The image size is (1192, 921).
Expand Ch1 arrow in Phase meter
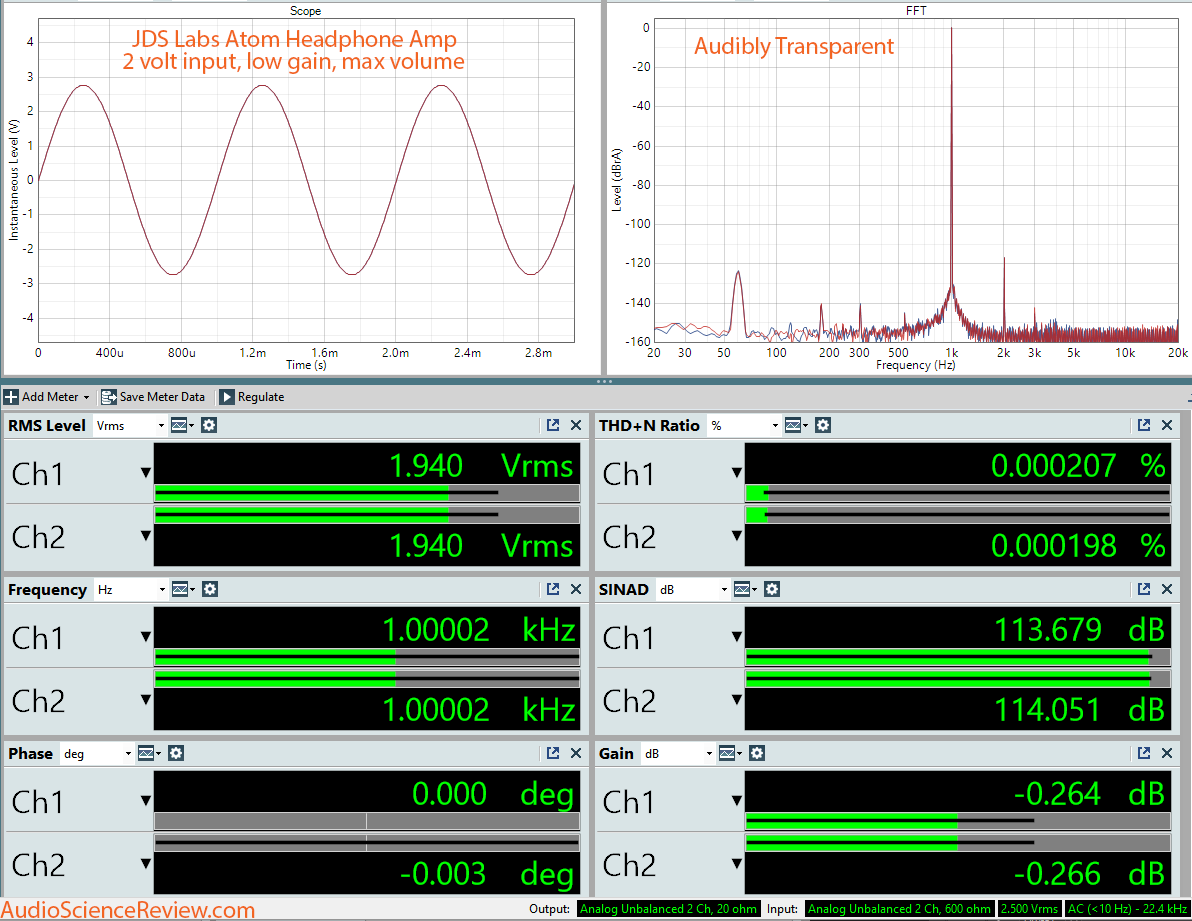coord(145,800)
